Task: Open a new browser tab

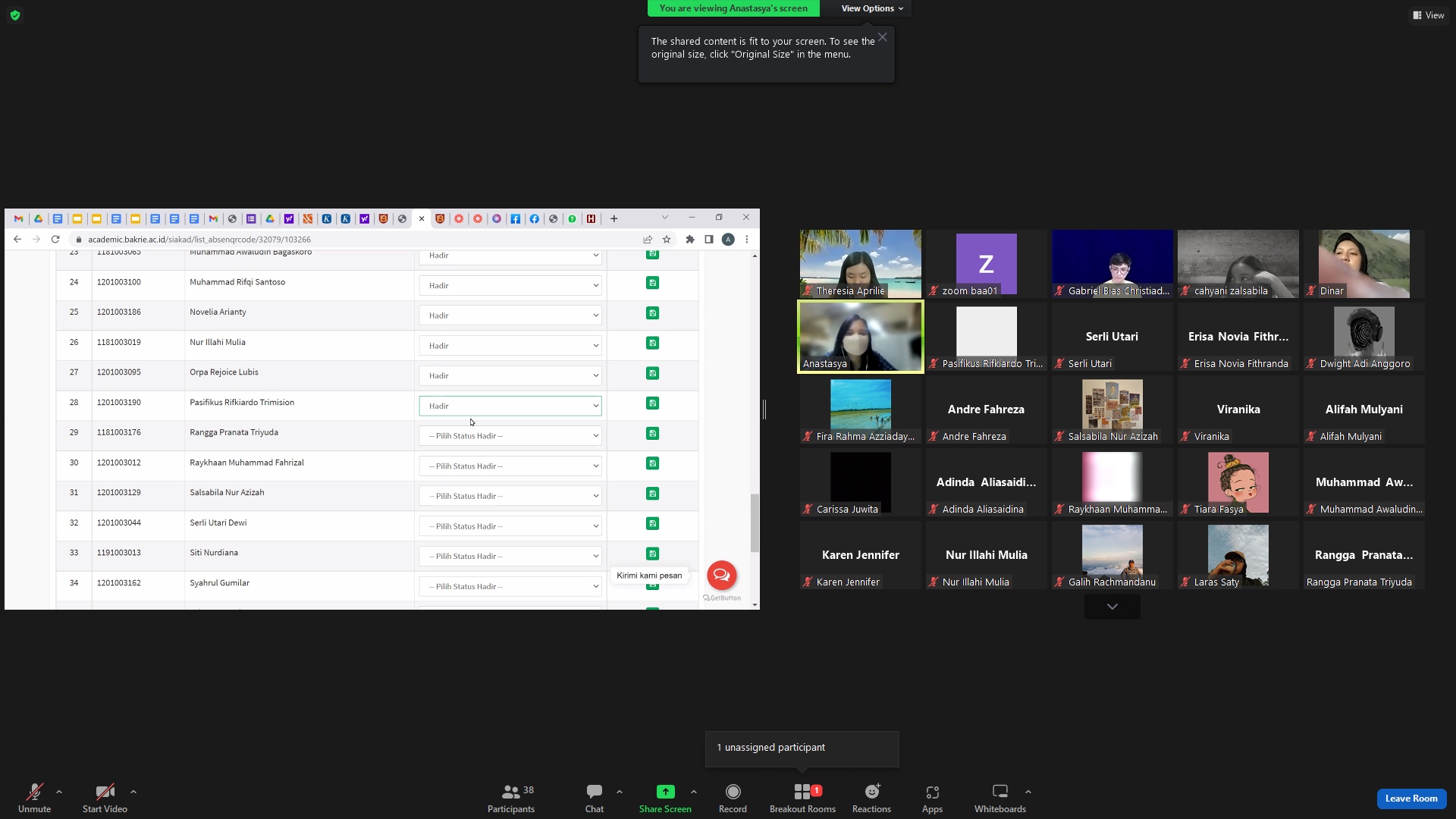Action: click(614, 219)
